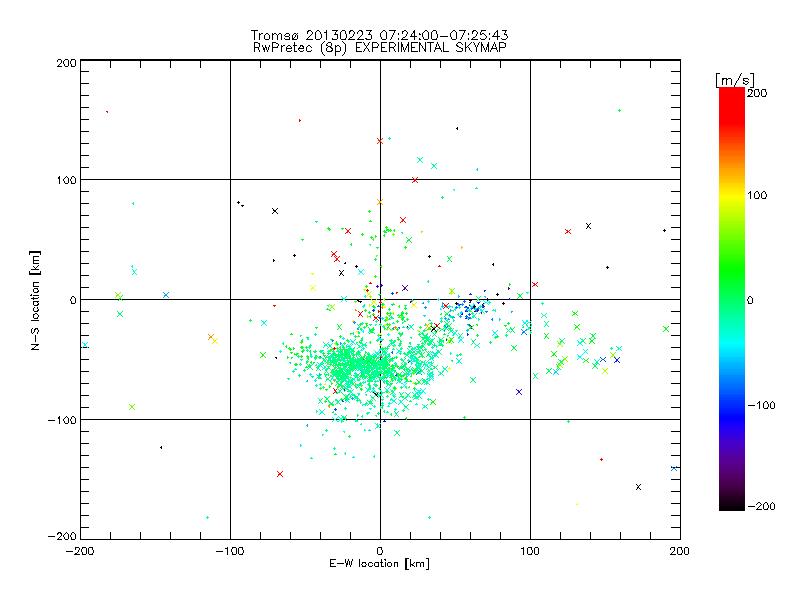This screenshot has height=600, width=800.
Task: Click the red X marker near bottom center-left
Action: pos(280,474)
